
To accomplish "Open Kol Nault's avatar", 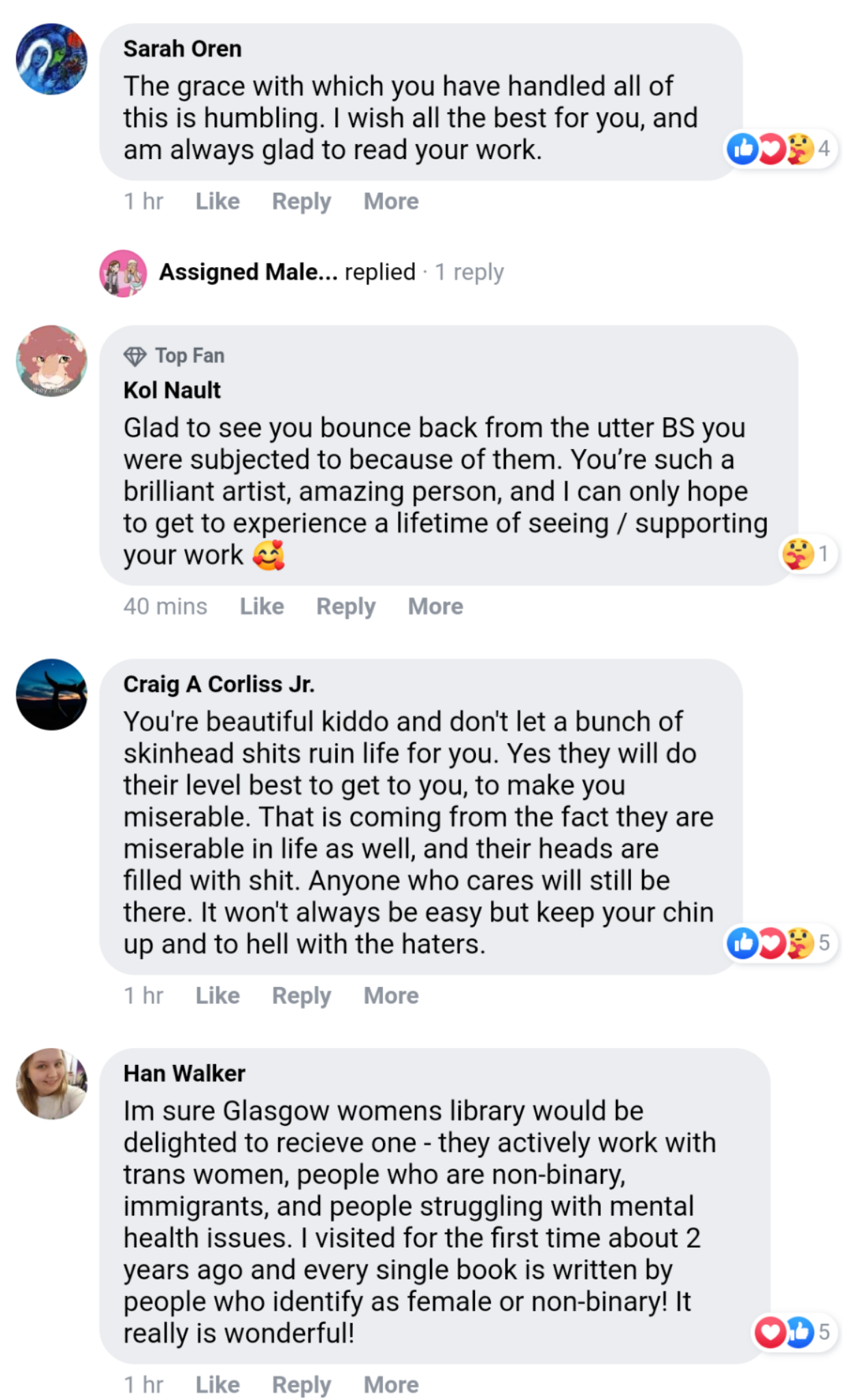I will [52, 361].
